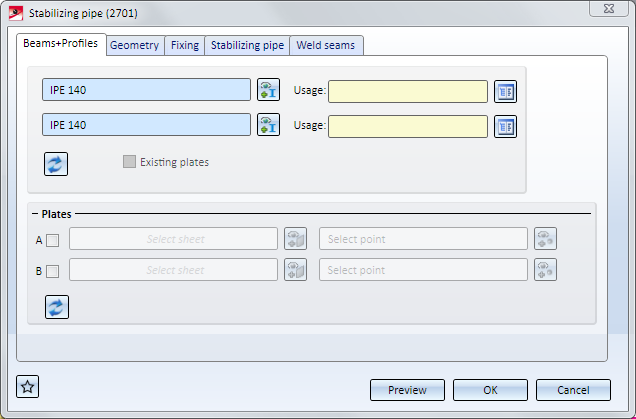Image resolution: width=636 pixels, height=419 pixels.
Task: Open the usage catalogue icon on first row
Action: 505,91
